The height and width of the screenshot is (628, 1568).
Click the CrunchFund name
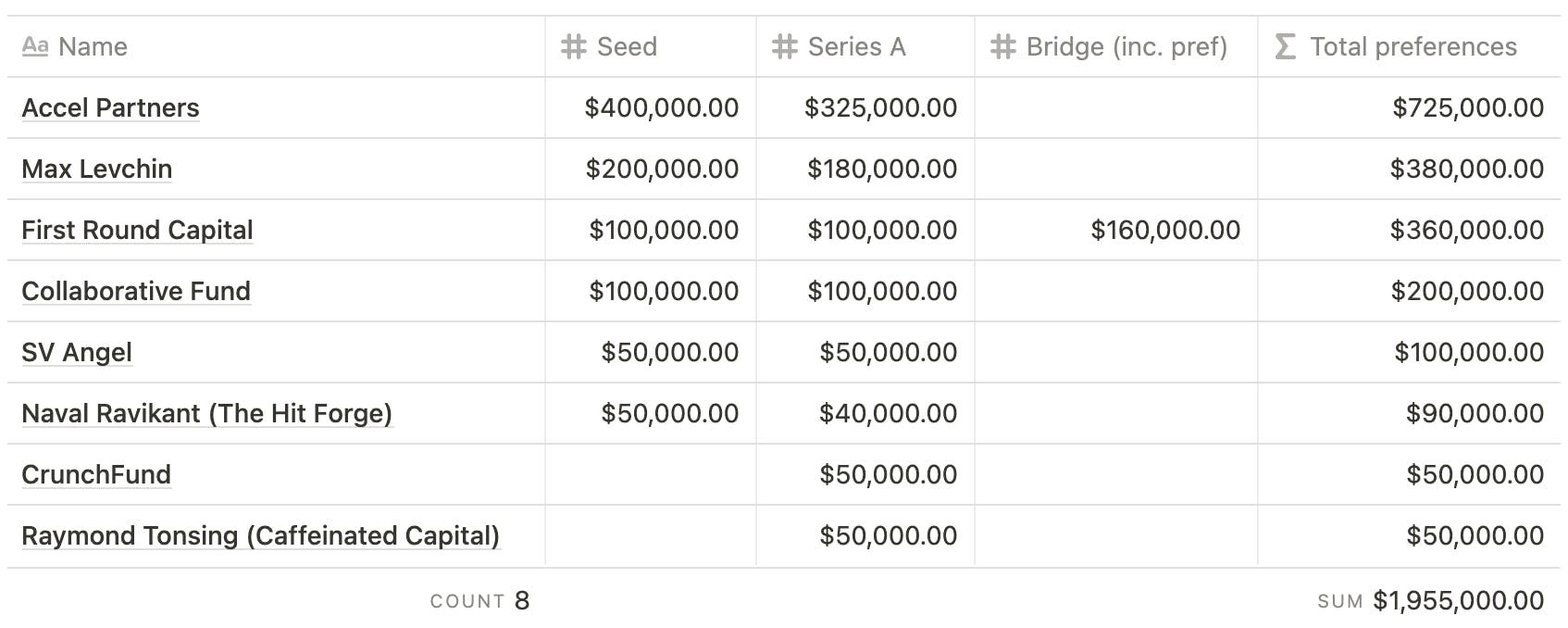96,475
